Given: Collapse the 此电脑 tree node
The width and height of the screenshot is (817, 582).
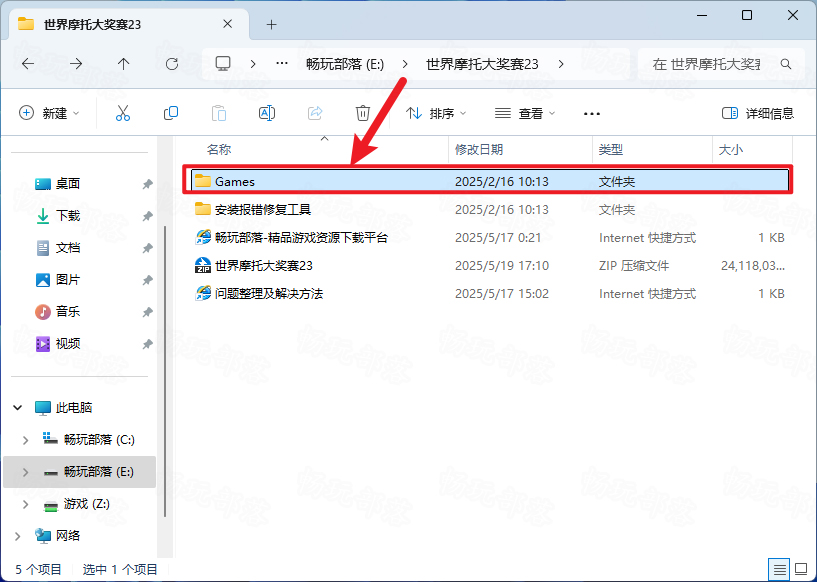Looking at the screenshot, I should pos(18,407).
